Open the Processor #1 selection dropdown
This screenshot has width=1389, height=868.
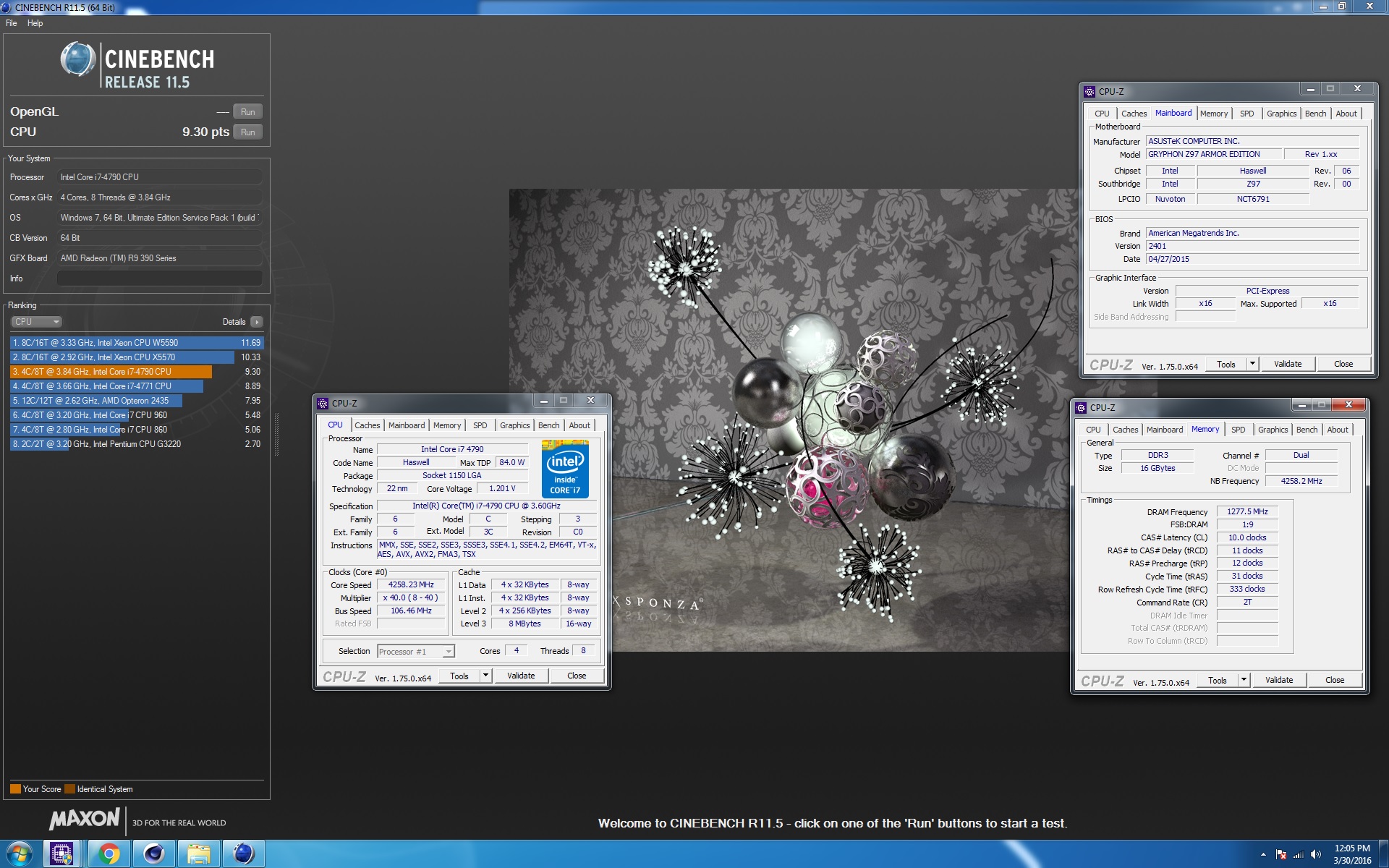tap(416, 652)
